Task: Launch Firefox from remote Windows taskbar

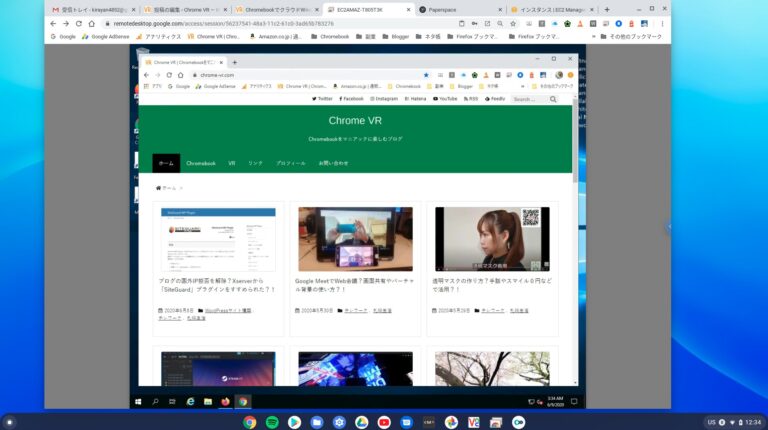Action: (225, 402)
